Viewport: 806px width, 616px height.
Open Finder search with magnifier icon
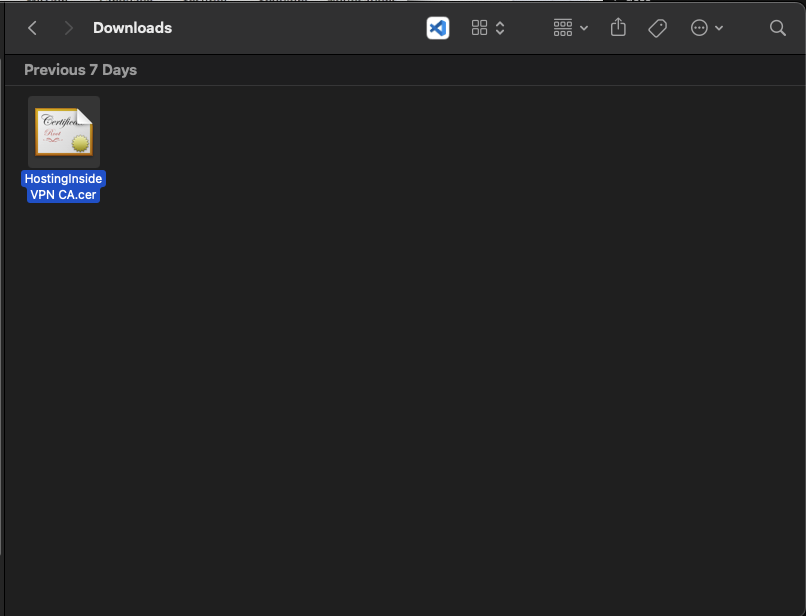[x=778, y=28]
